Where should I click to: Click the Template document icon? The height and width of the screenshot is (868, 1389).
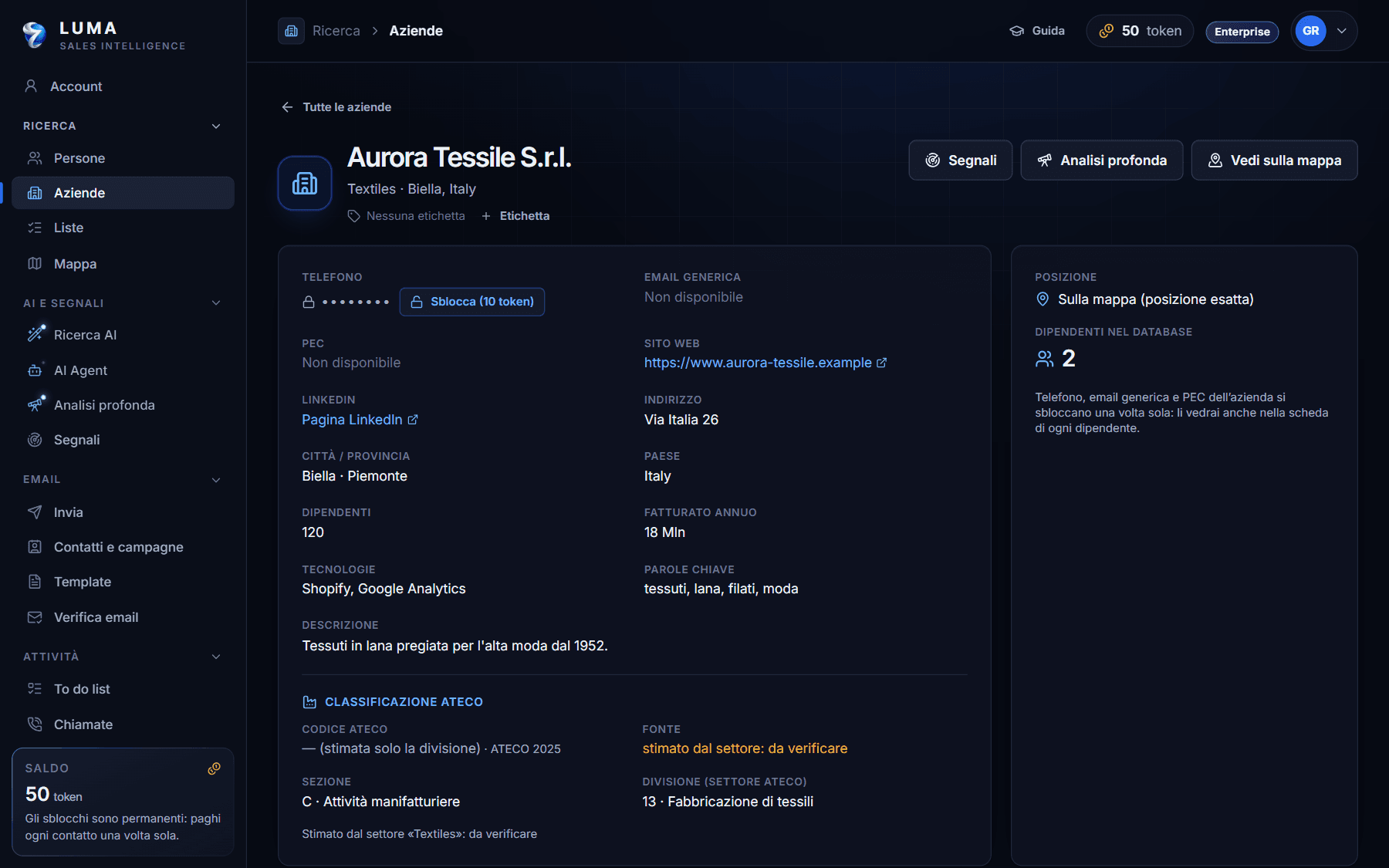[x=35, y=582]
